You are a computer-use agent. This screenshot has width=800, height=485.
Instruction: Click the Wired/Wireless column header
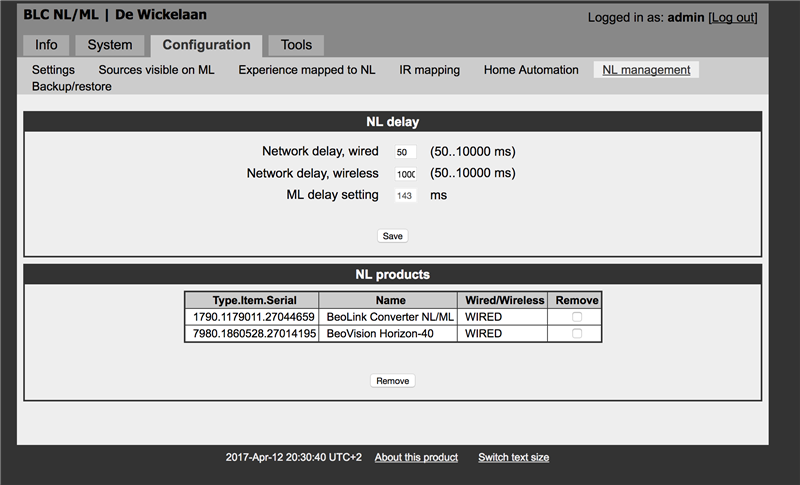[503, 300]
